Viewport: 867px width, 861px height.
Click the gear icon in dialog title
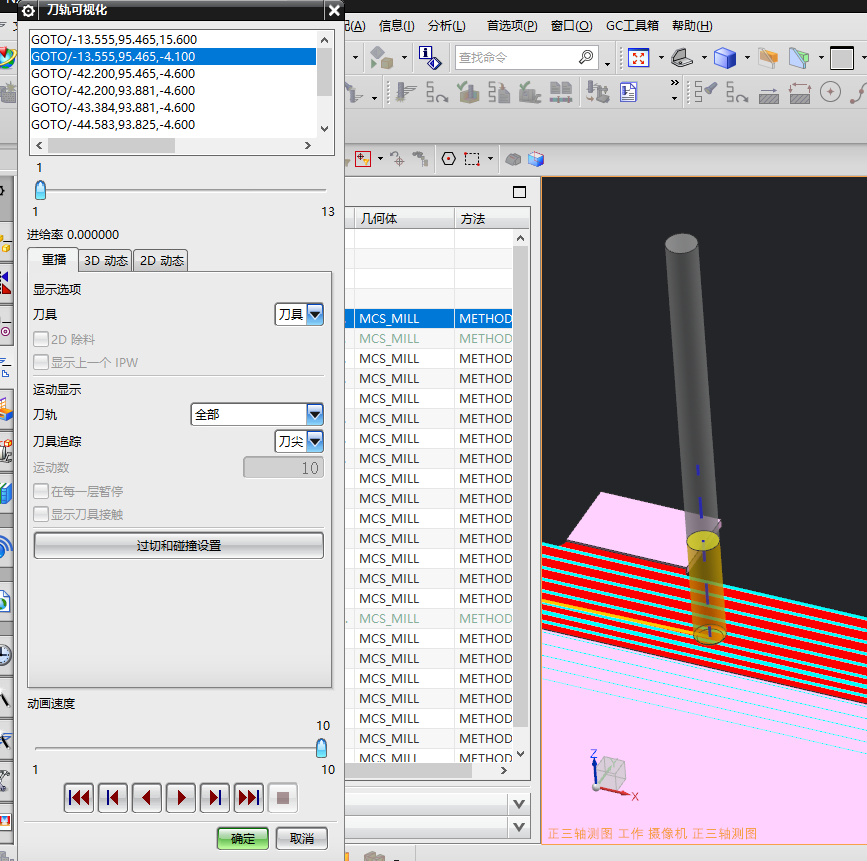click(28, 11)
